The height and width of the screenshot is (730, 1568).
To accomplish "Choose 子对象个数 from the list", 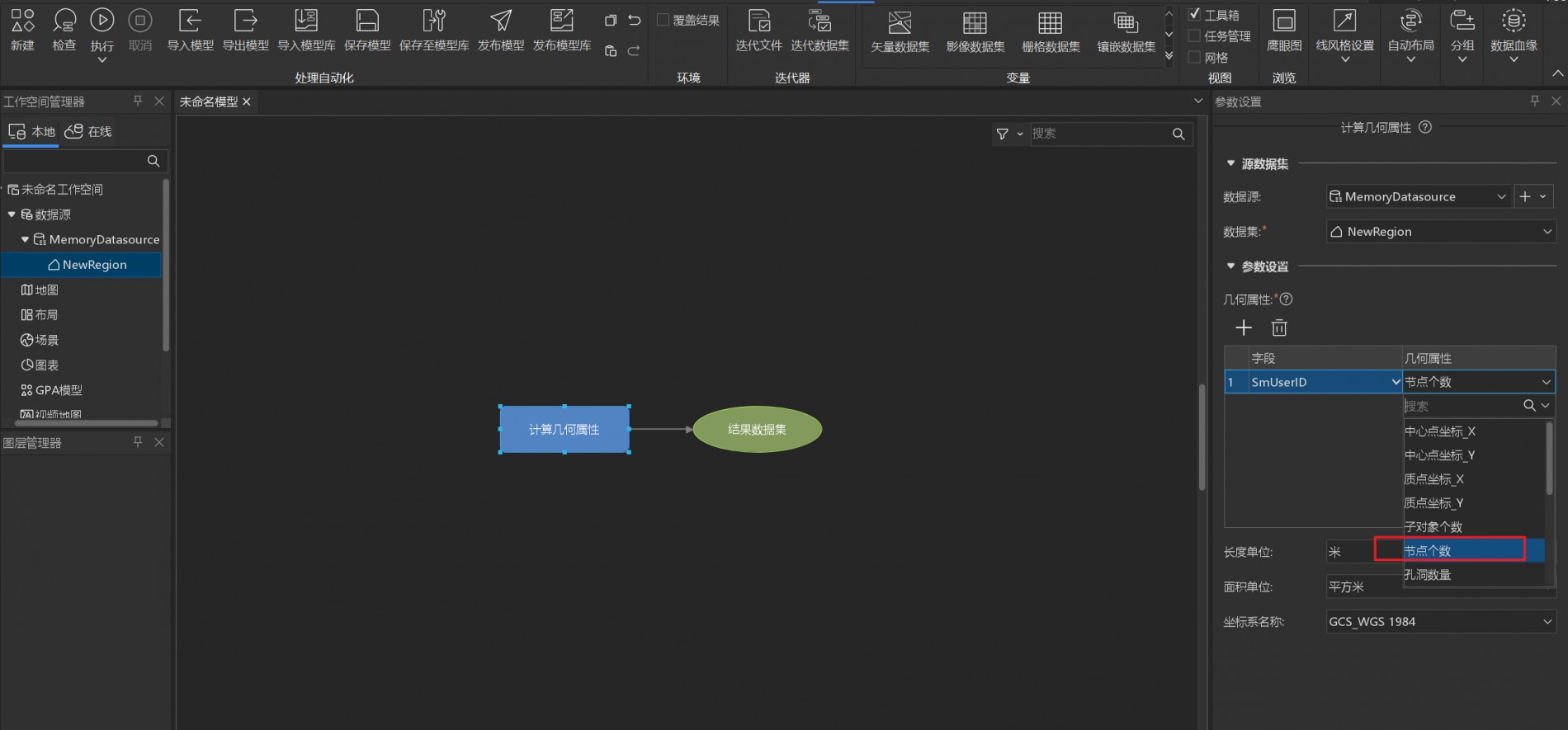I will [1433, 527].
